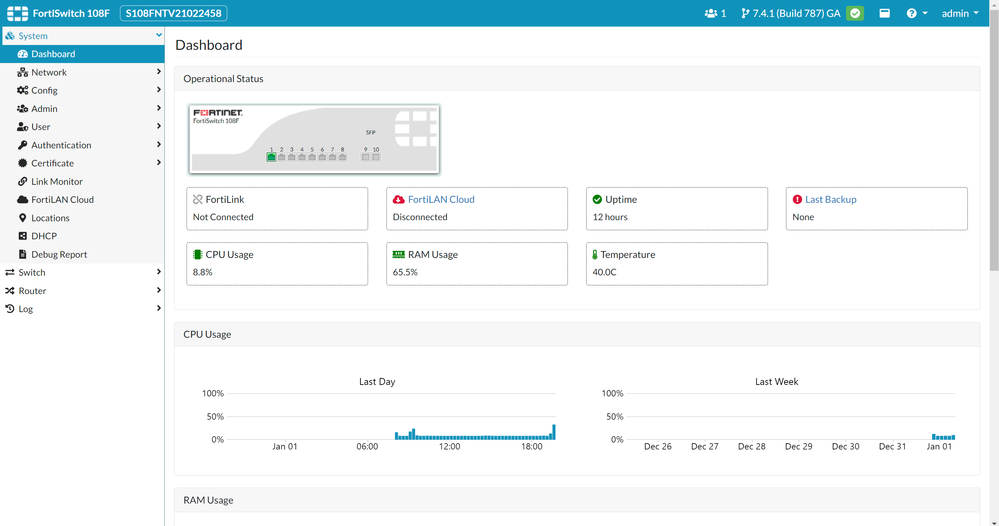Follow the FortiLAN Cloud link
This screenshot has height=526, width=999.
pos(441,200)
